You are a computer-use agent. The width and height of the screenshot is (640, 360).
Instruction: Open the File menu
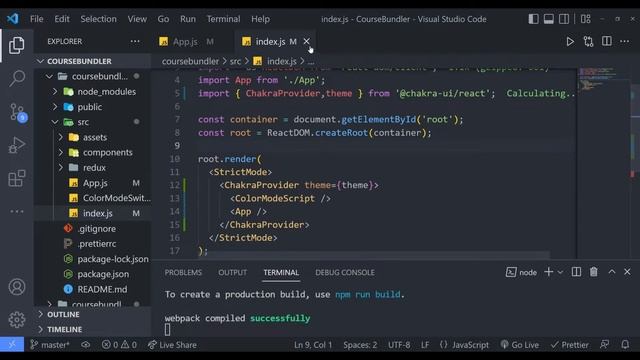point(36,19)
